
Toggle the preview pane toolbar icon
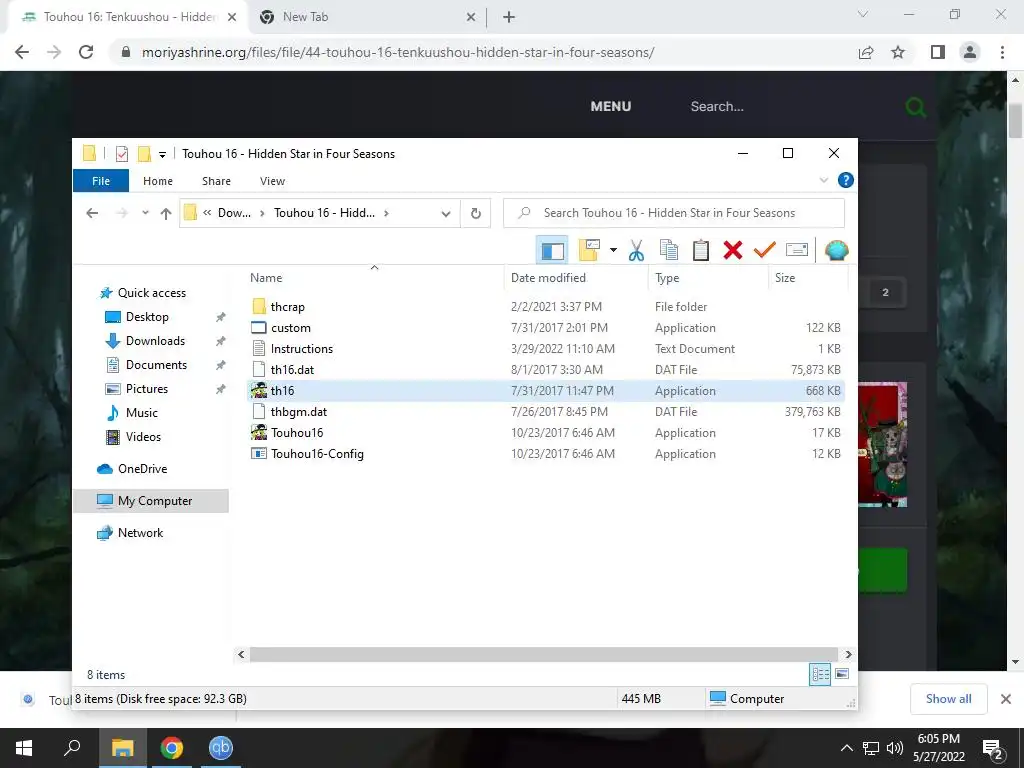coord(552,250)
